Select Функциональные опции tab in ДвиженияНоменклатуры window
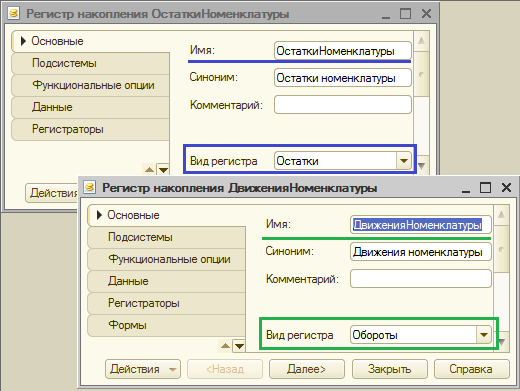520x391 pixels. click(x=167, y=259)
